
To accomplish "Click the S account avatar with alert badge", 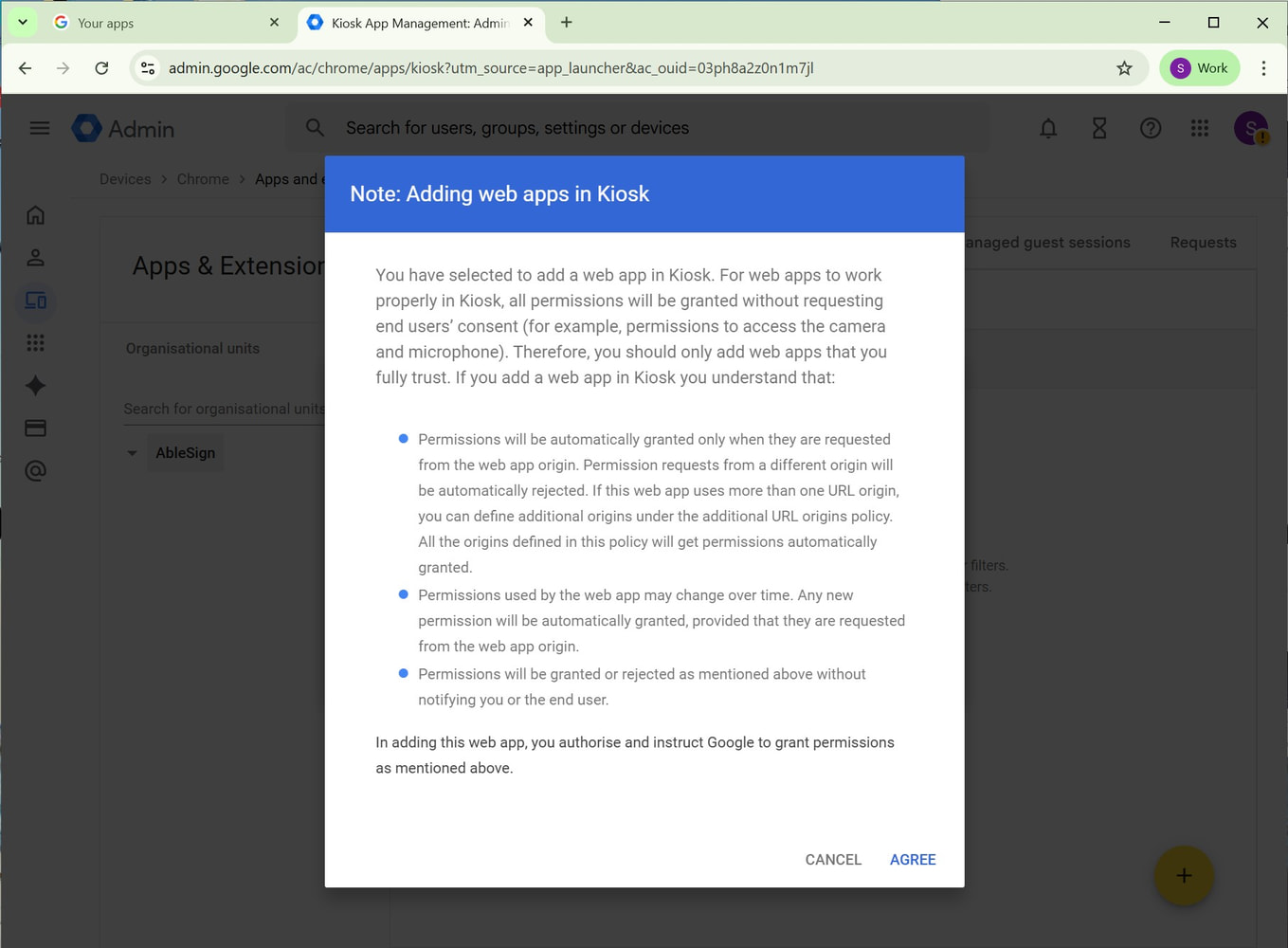I will [1250, 128].
